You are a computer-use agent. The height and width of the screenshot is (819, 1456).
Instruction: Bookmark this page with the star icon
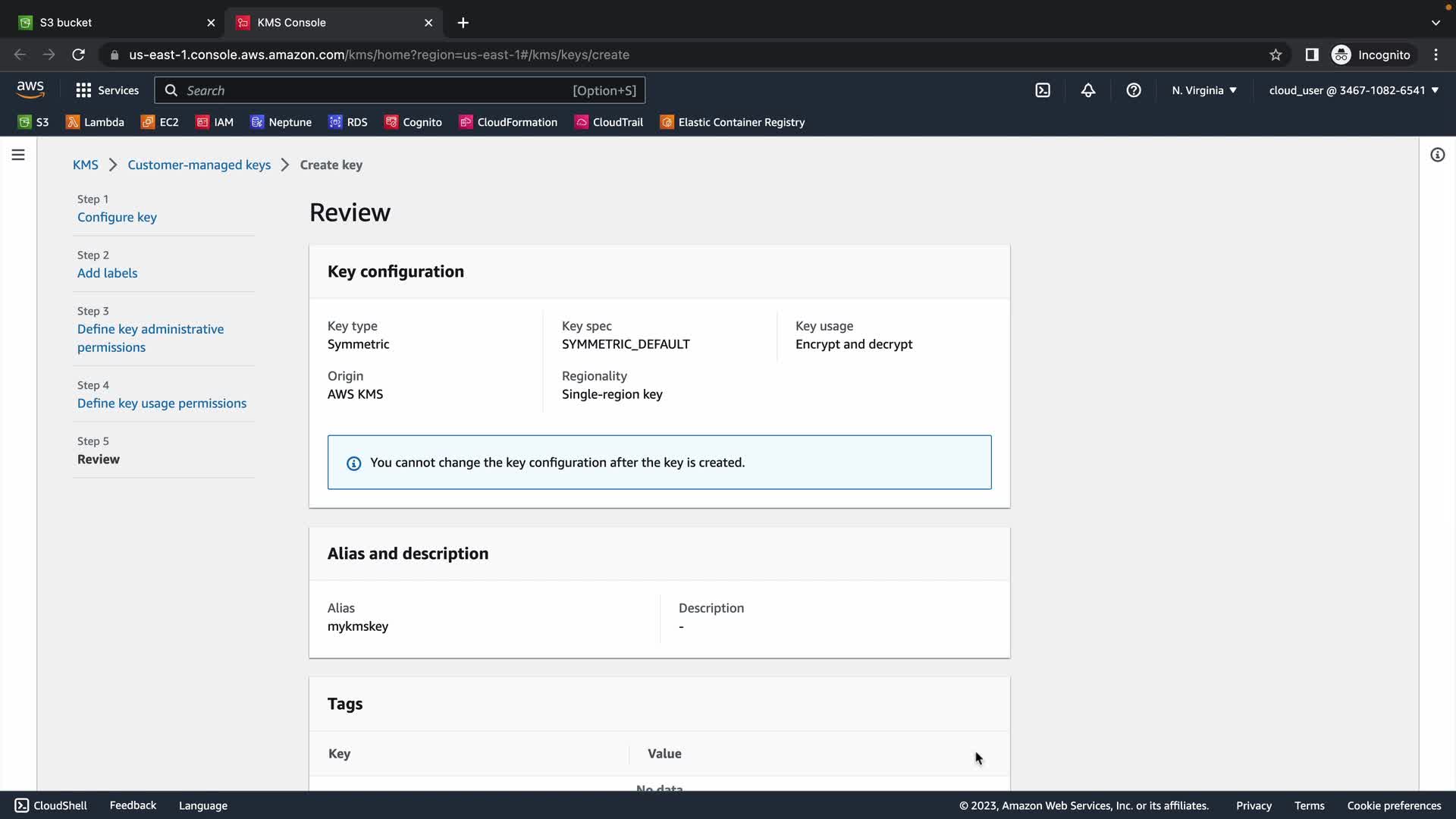pos(1276,55)
